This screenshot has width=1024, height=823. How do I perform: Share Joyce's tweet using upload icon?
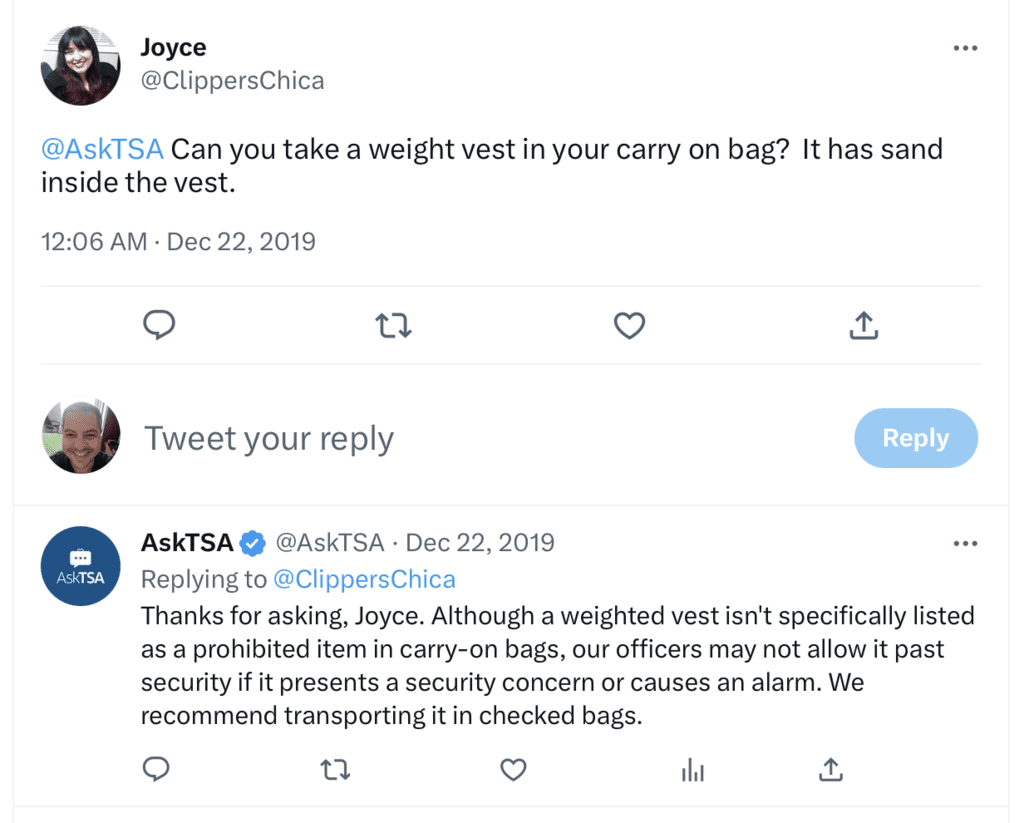point(864,325)
